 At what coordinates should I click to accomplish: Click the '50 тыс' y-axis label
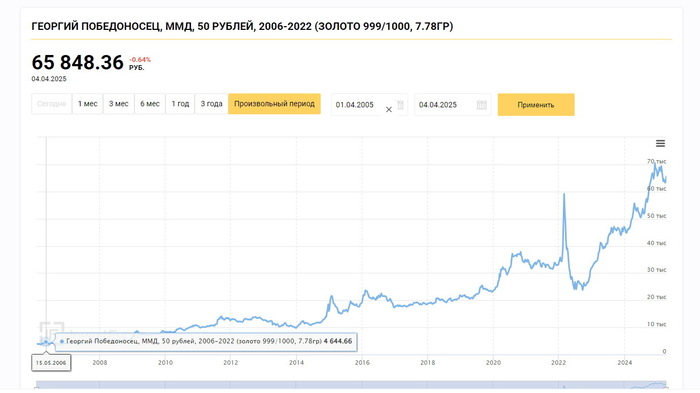tap(656, 216)
